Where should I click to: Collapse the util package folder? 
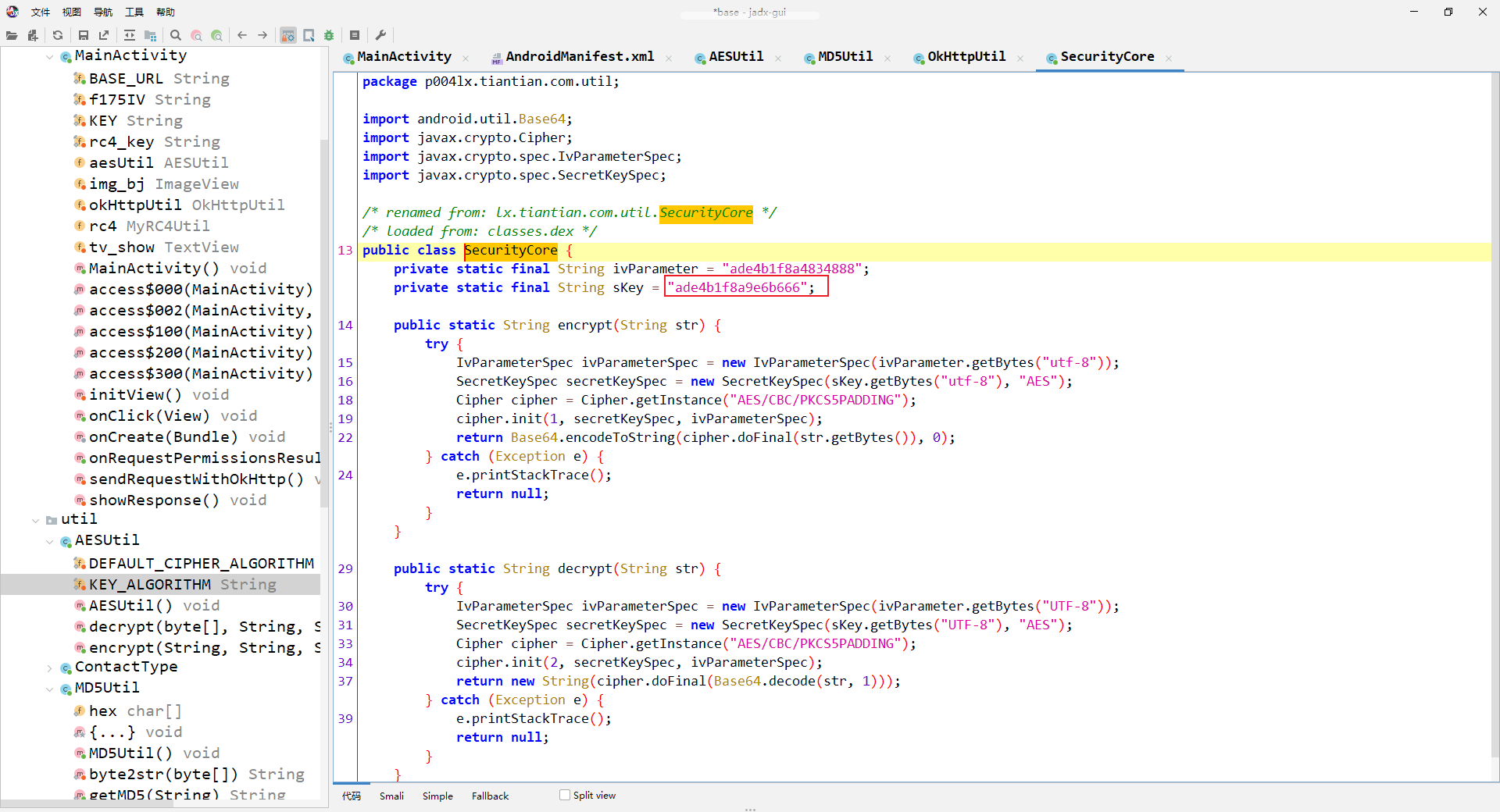[36, 520]
